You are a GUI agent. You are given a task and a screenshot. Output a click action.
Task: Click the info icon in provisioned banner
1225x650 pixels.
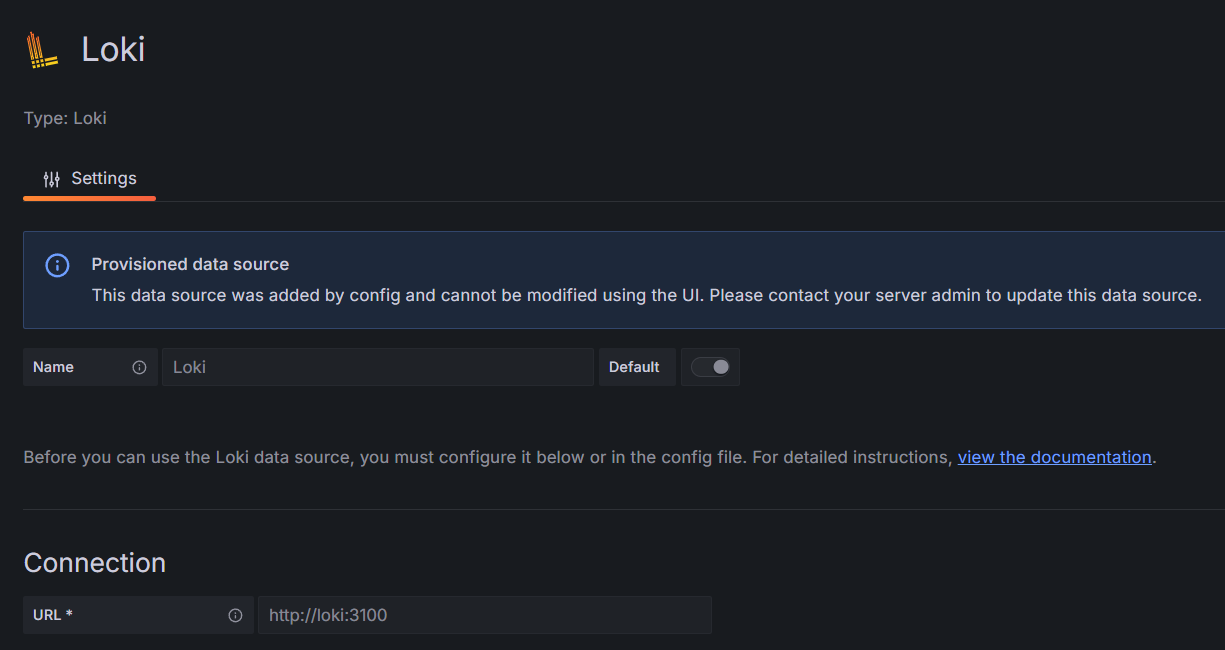[58, 265]
